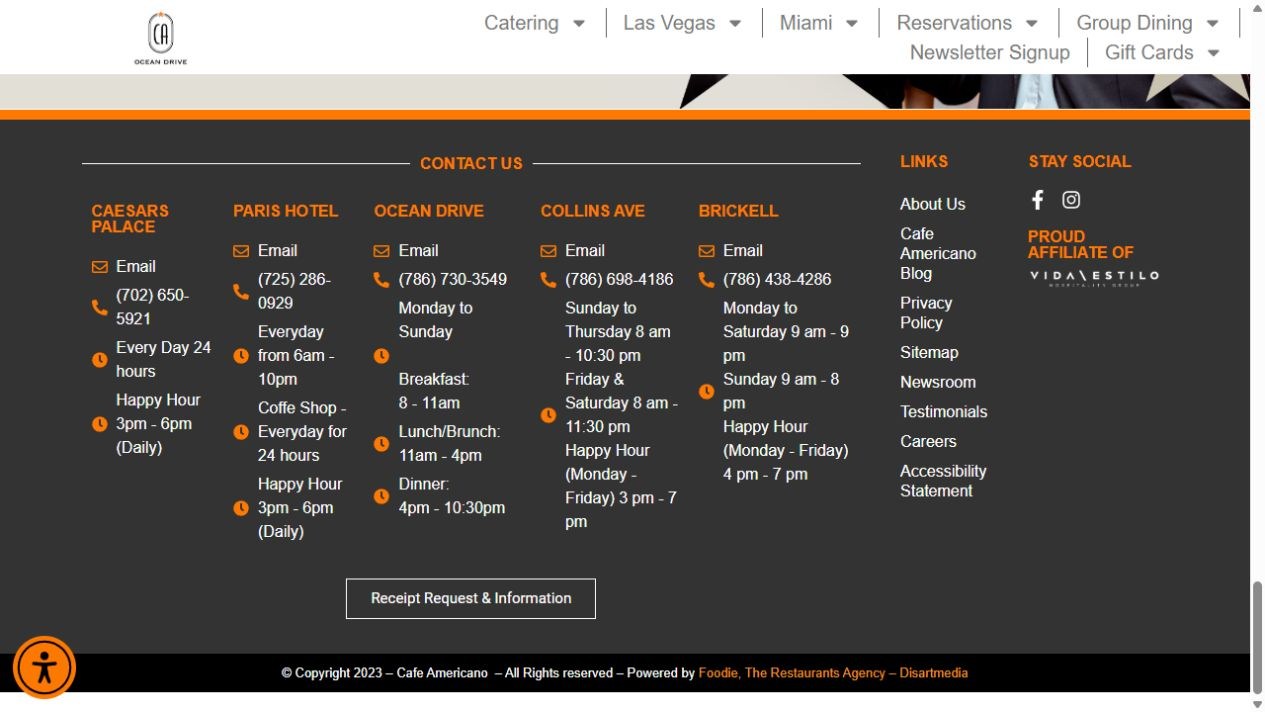Viewport: 1265px width, 712px height.
Task: Open the Cafe Americano Blog link
Action: coord(938,253)
